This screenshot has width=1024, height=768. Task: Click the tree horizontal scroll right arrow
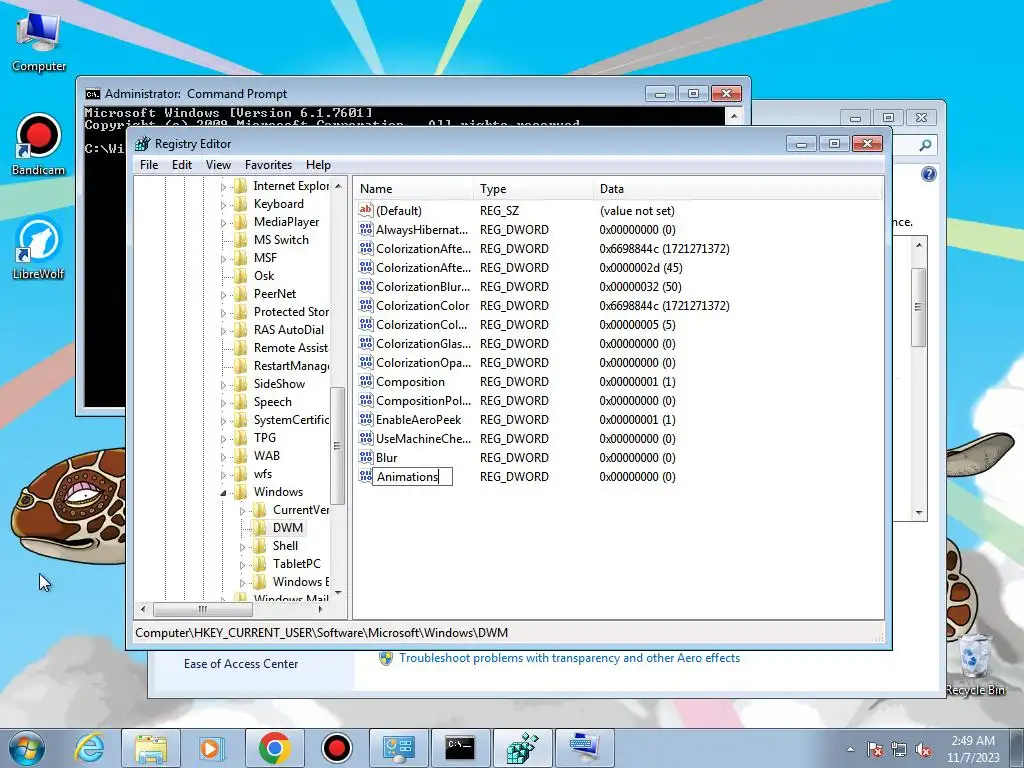click(321, 609)
